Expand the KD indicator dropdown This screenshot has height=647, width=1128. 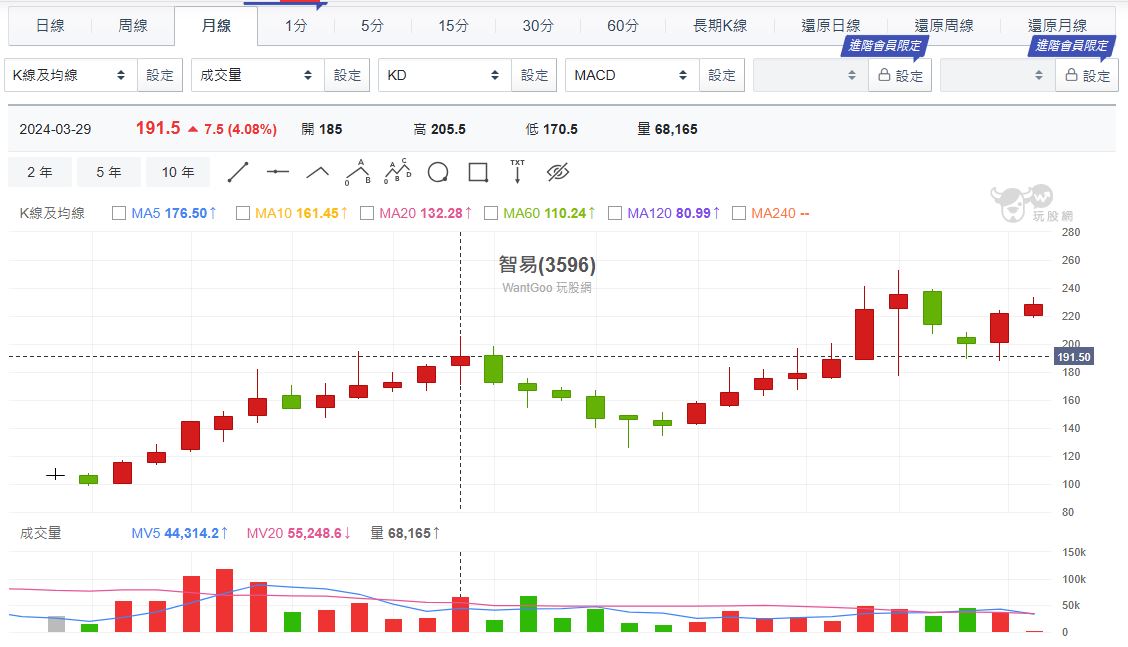[444, 75]
